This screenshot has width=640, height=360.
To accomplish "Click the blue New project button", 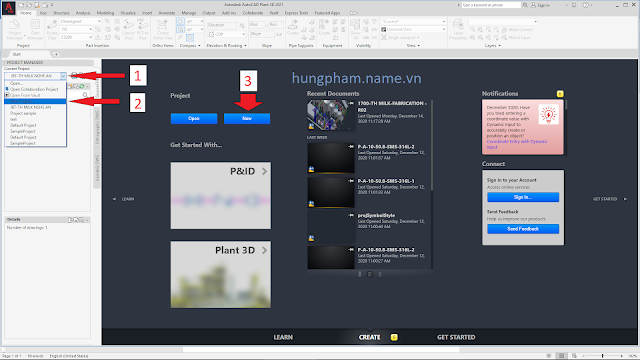I will [x=247, y=118].
